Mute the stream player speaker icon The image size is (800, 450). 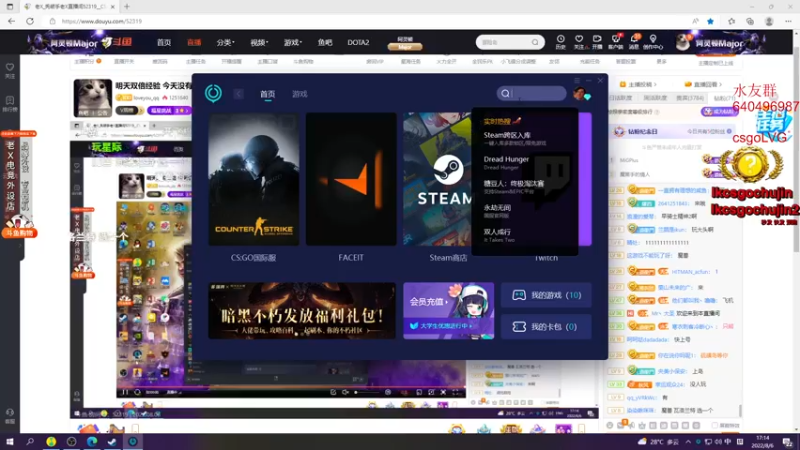pyautogui.click(x=345, y=392)
